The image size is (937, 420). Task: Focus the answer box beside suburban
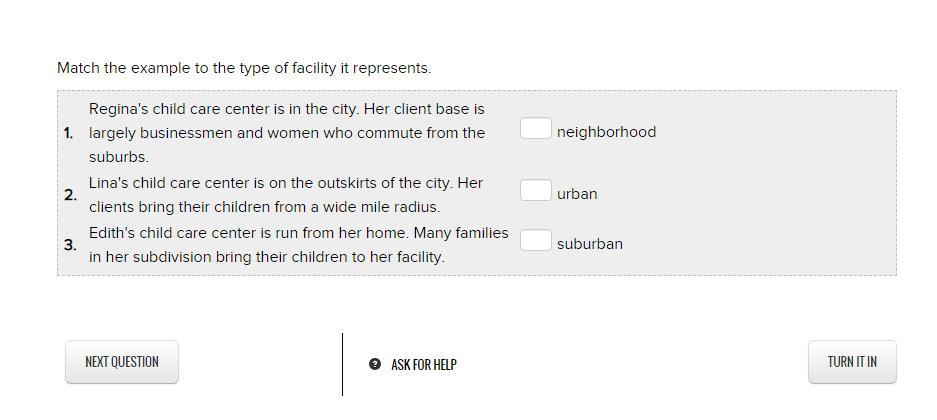tap(535, 240)
